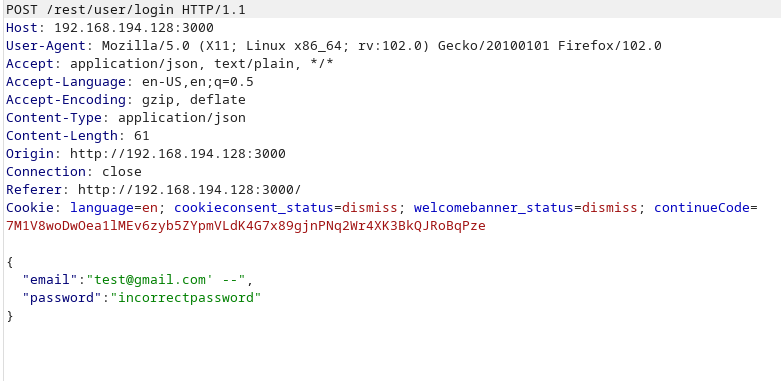Click the Accept-Encoding gzip, deflate value
The height and width of the screenshot is (381, 781).
194,100
